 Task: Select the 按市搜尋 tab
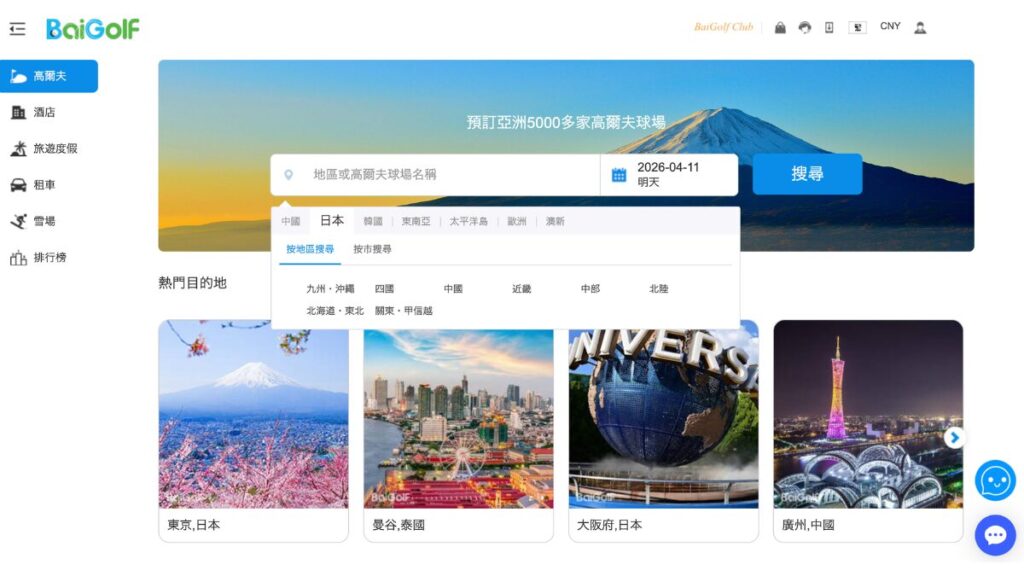coord(372,249)
